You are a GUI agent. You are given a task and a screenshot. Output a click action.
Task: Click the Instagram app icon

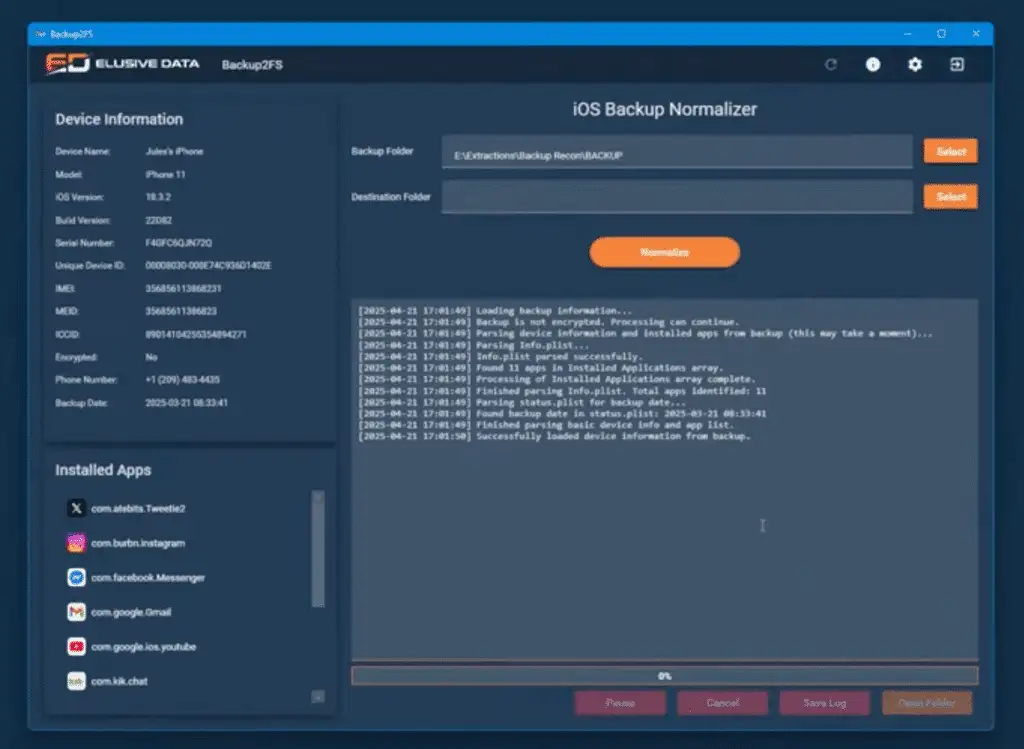point(77,543)
